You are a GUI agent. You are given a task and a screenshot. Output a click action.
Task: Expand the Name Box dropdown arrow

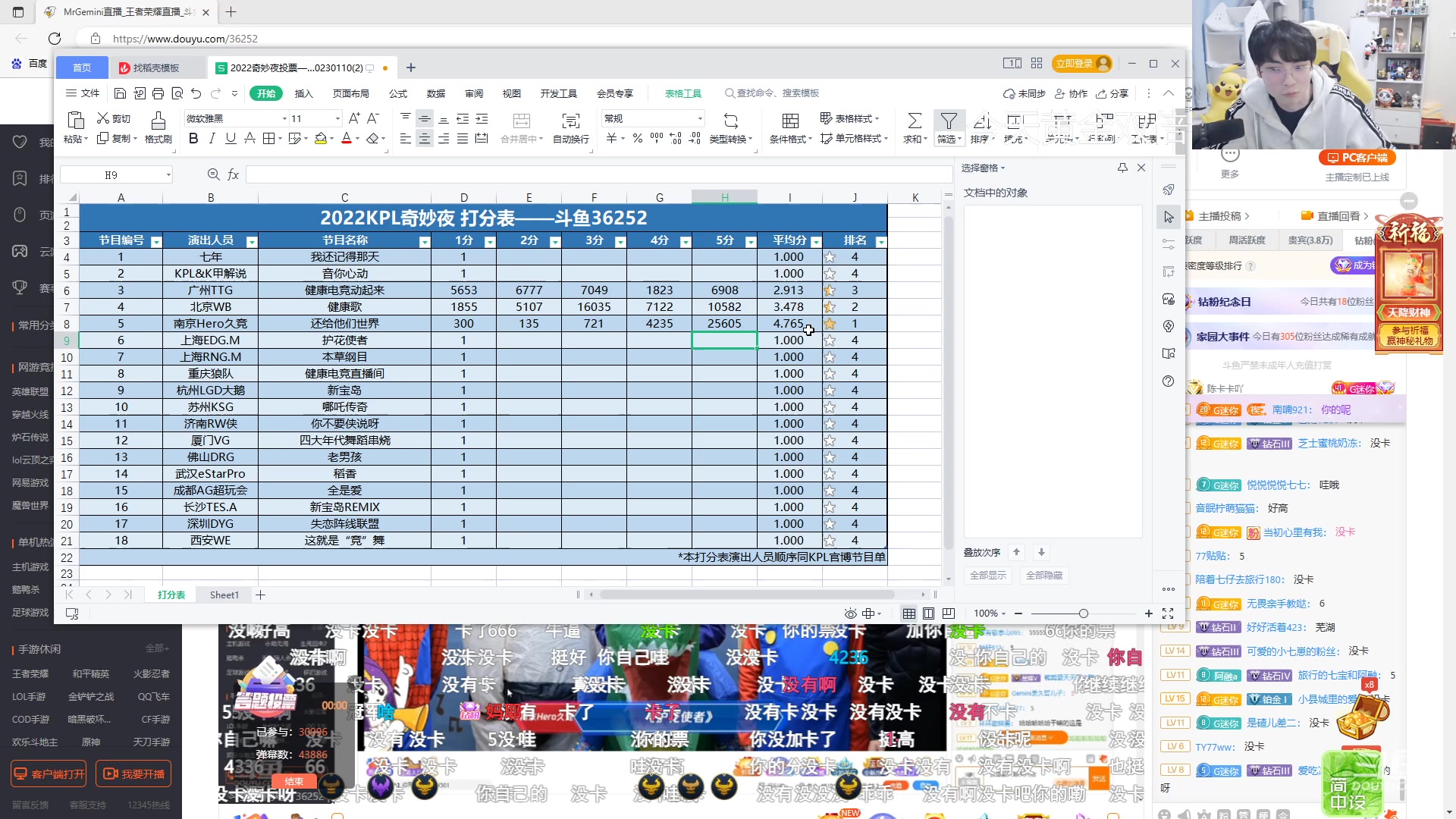[x=168, y=175]
